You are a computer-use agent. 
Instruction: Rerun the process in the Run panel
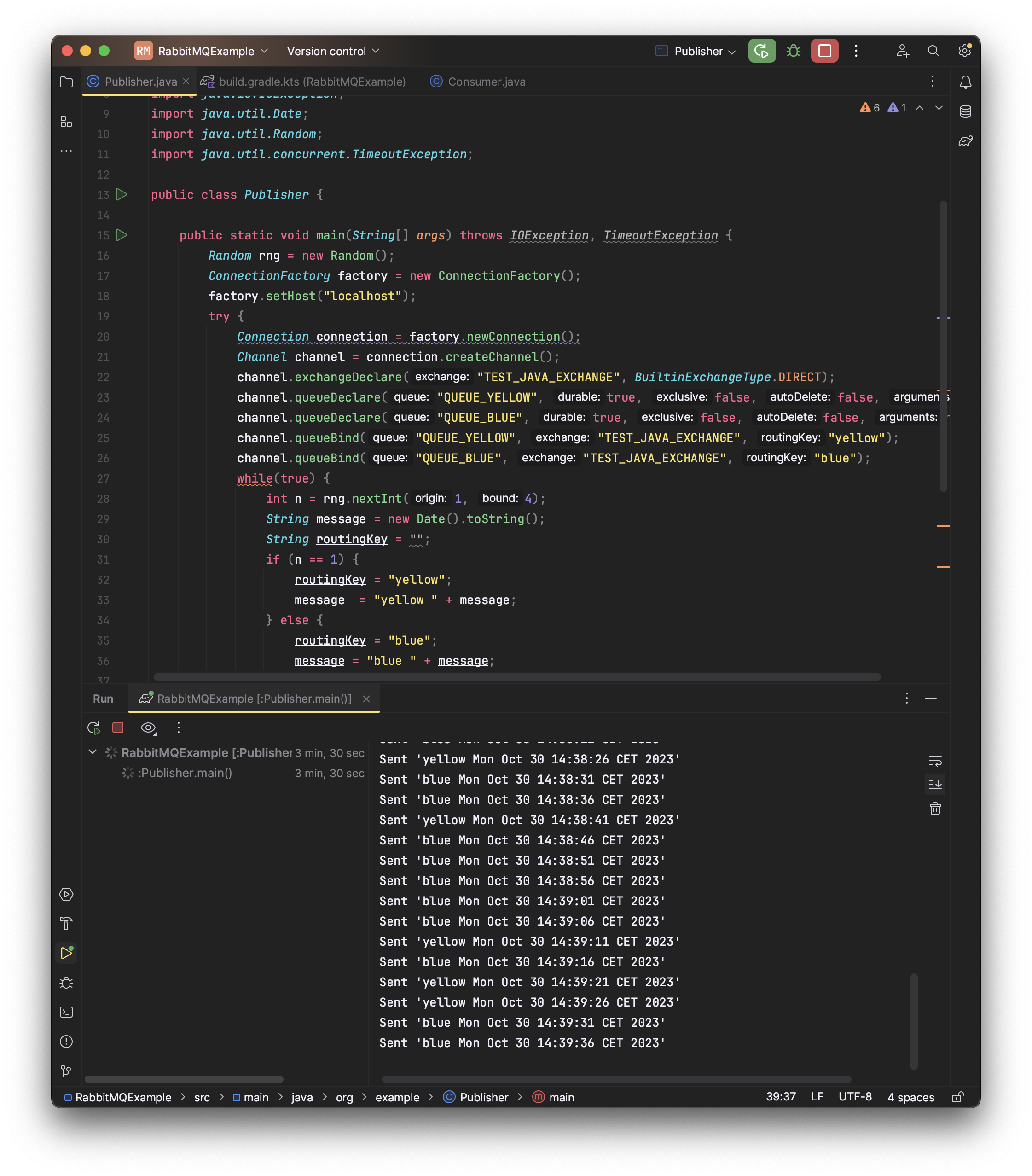(x=93, y=728)
